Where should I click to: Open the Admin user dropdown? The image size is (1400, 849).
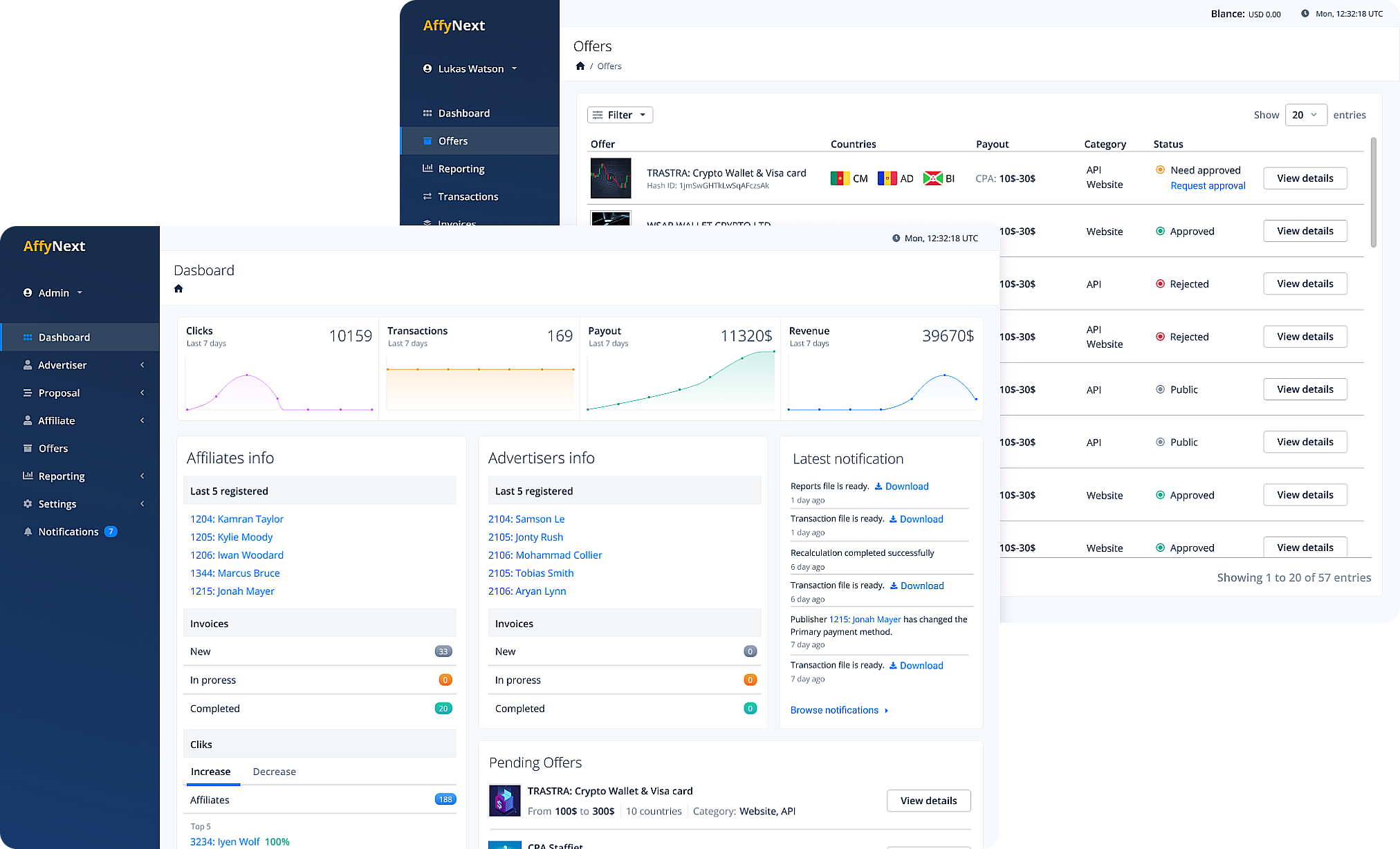pyautogui.click(x=53, y=293)
